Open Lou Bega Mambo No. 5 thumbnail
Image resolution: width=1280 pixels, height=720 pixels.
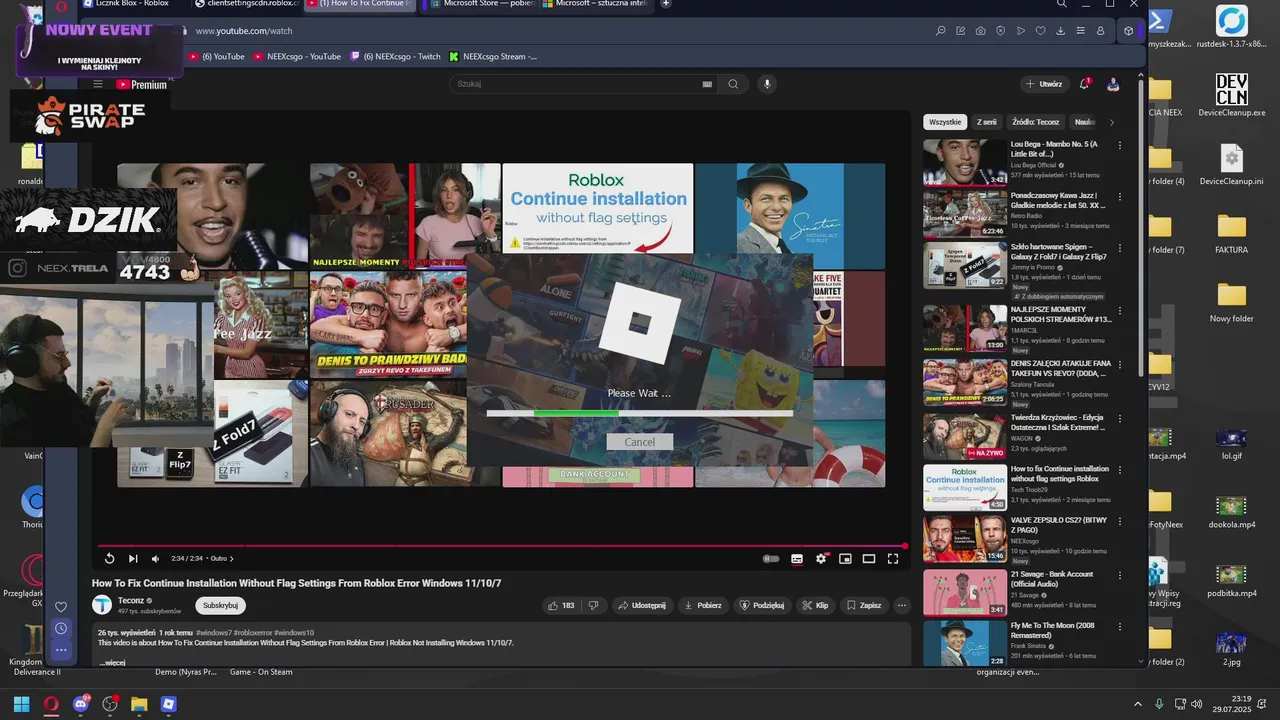965,162
